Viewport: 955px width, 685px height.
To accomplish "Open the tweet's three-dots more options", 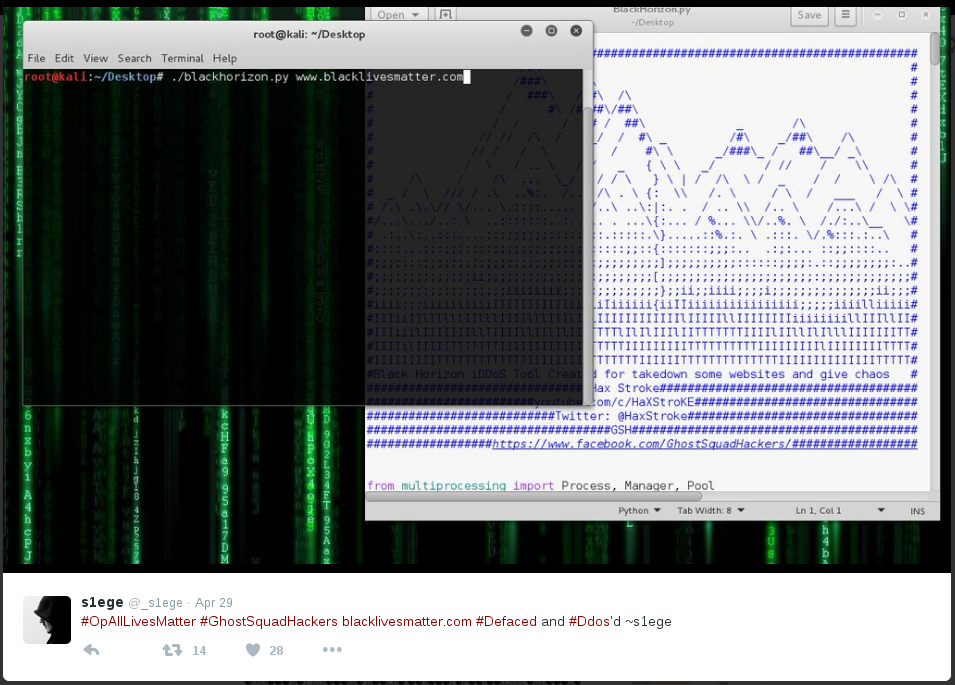I will coord(332,650).
